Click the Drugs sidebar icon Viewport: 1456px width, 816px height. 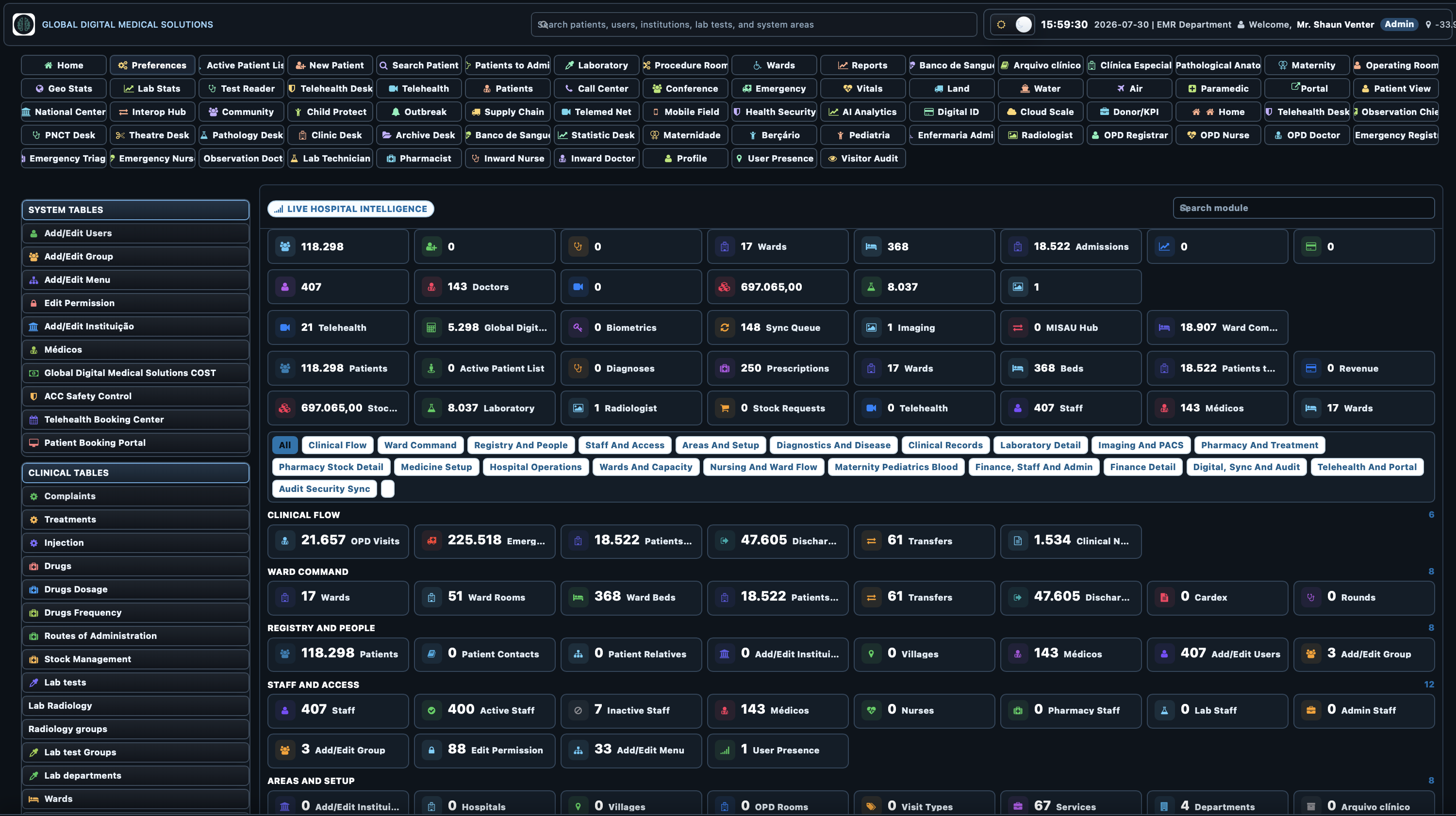(34, 566)
